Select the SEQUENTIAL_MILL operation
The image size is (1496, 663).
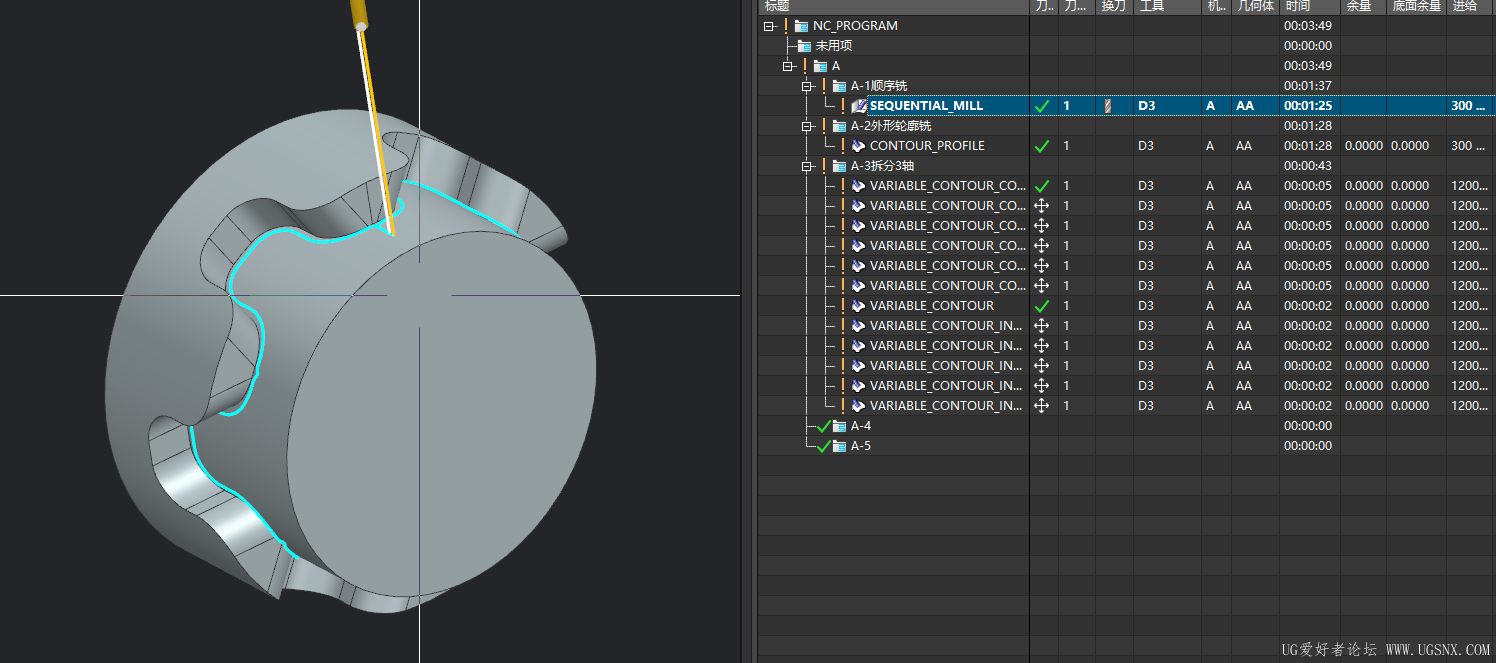pyautogui.click(x=926, y=106)
